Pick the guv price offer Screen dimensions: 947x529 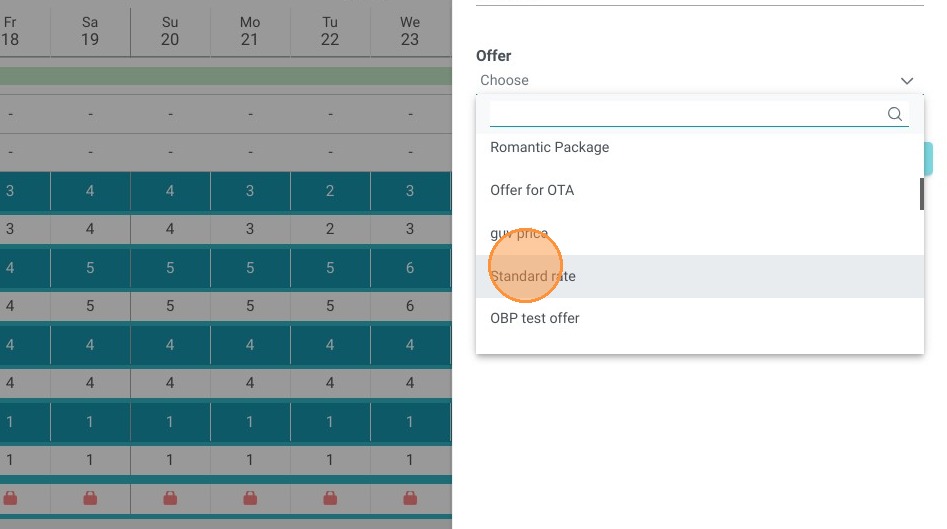pos(699,233)
